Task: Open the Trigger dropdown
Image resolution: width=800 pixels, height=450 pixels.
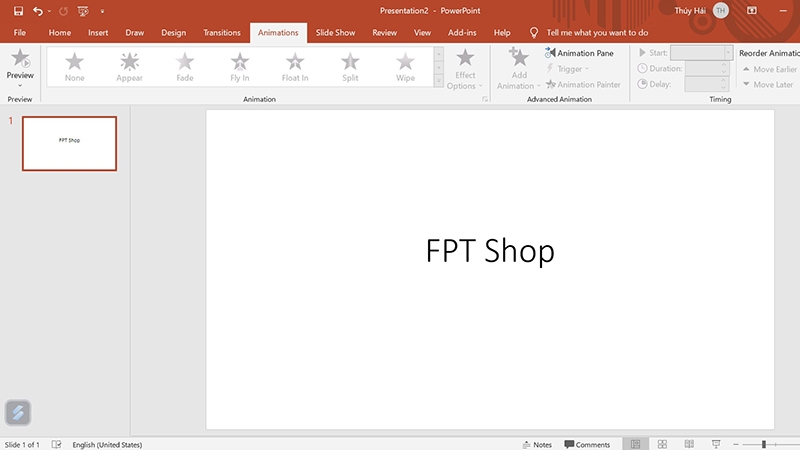Action: [x=567, y=68]
